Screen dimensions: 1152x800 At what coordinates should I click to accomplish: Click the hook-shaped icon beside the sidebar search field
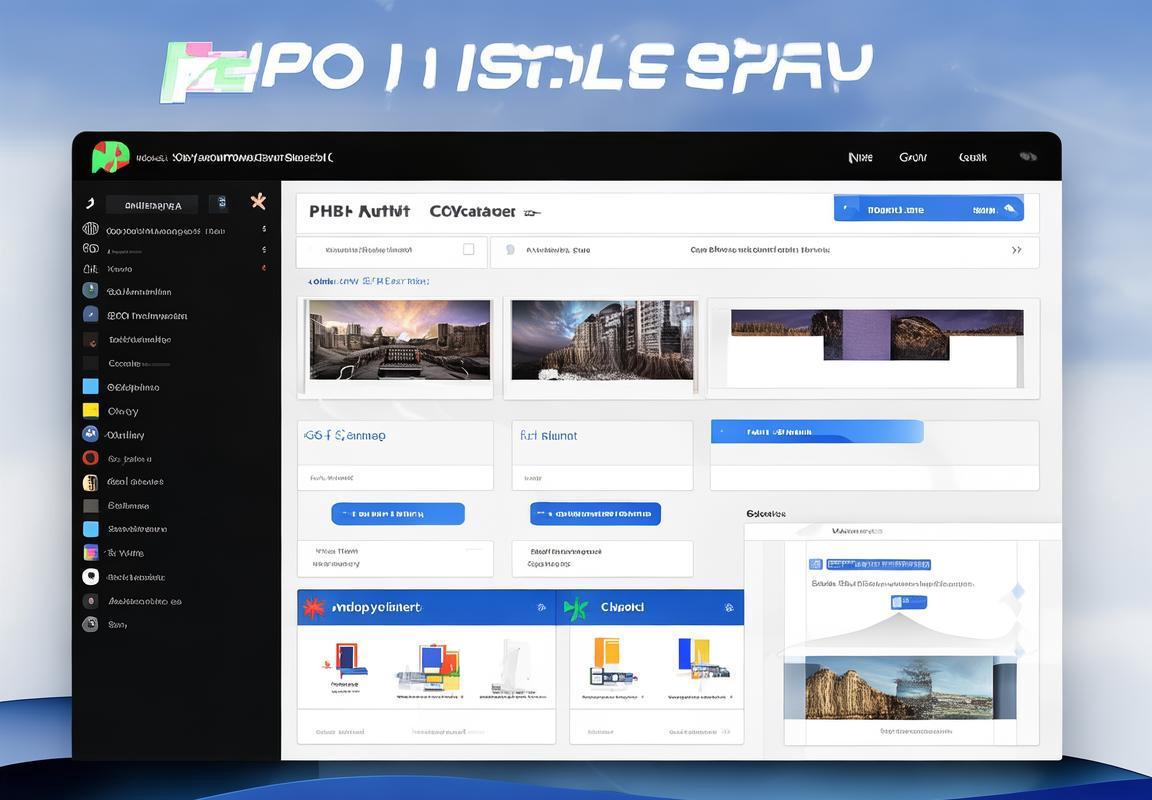[x=90, y=203]
